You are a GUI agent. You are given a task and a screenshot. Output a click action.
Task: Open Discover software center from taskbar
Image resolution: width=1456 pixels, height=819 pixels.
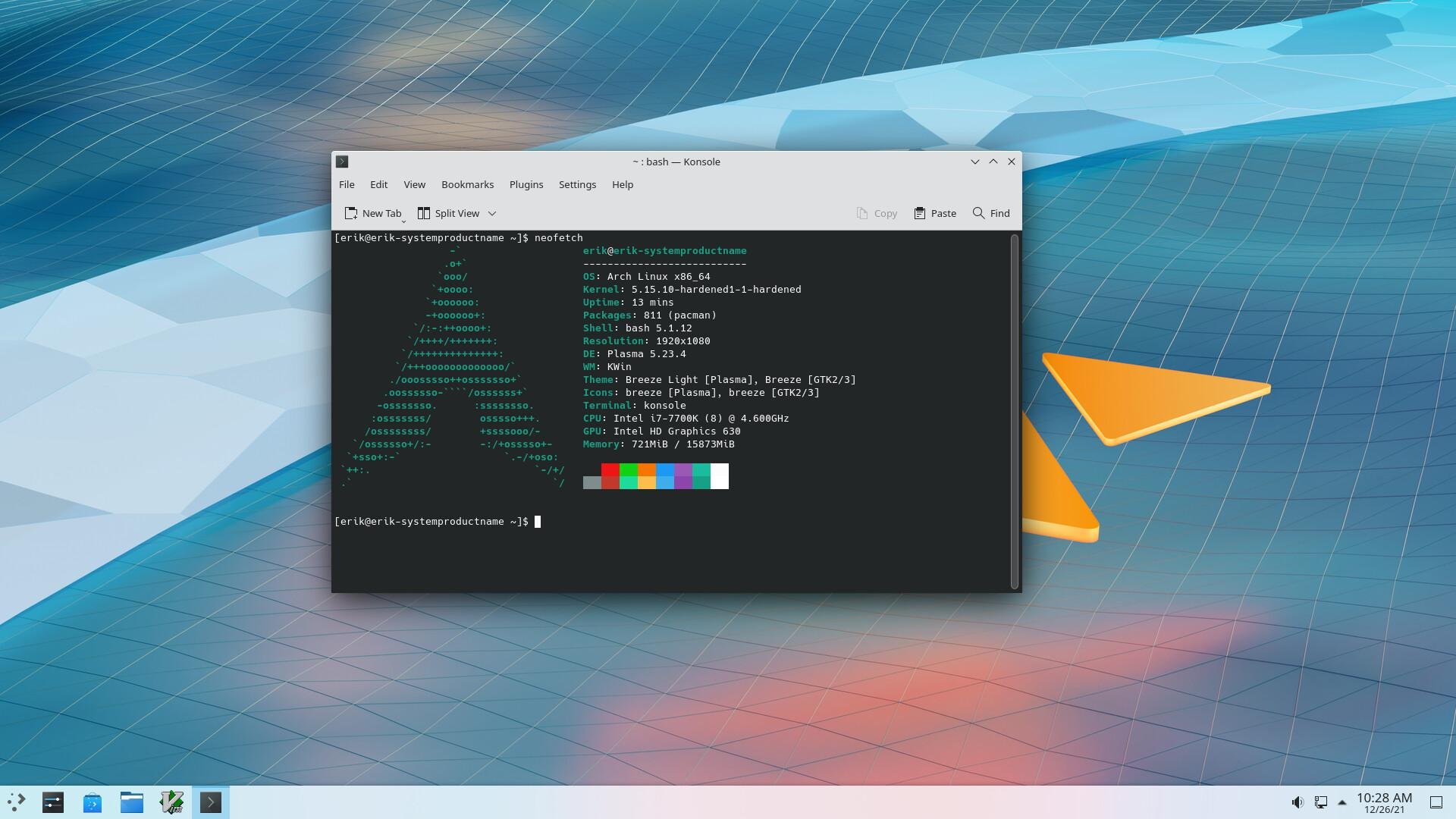click(x=93, y=802)
